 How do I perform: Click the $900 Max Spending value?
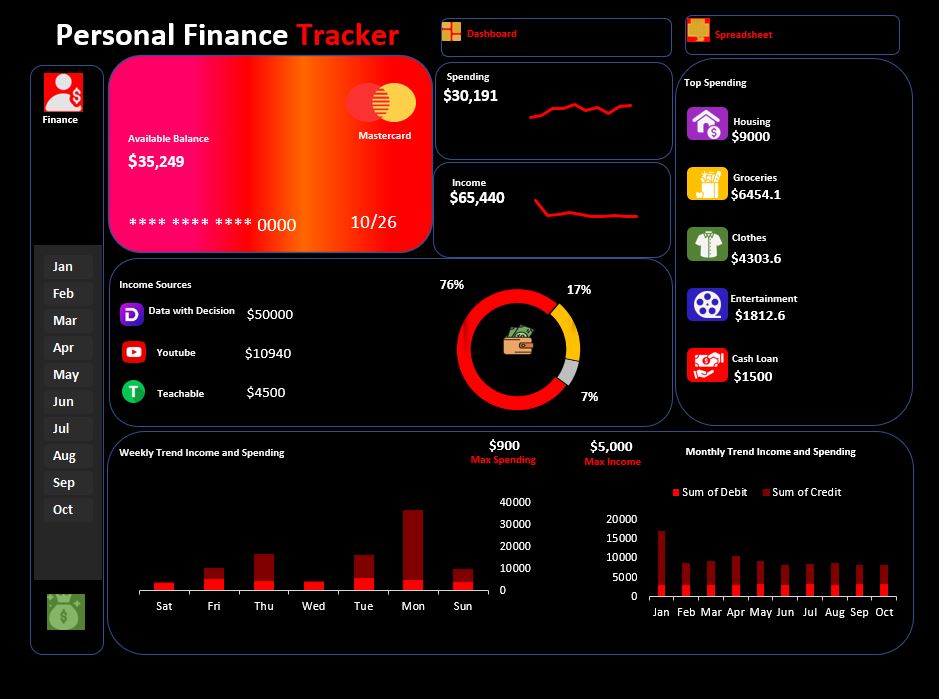coord(504,446)
